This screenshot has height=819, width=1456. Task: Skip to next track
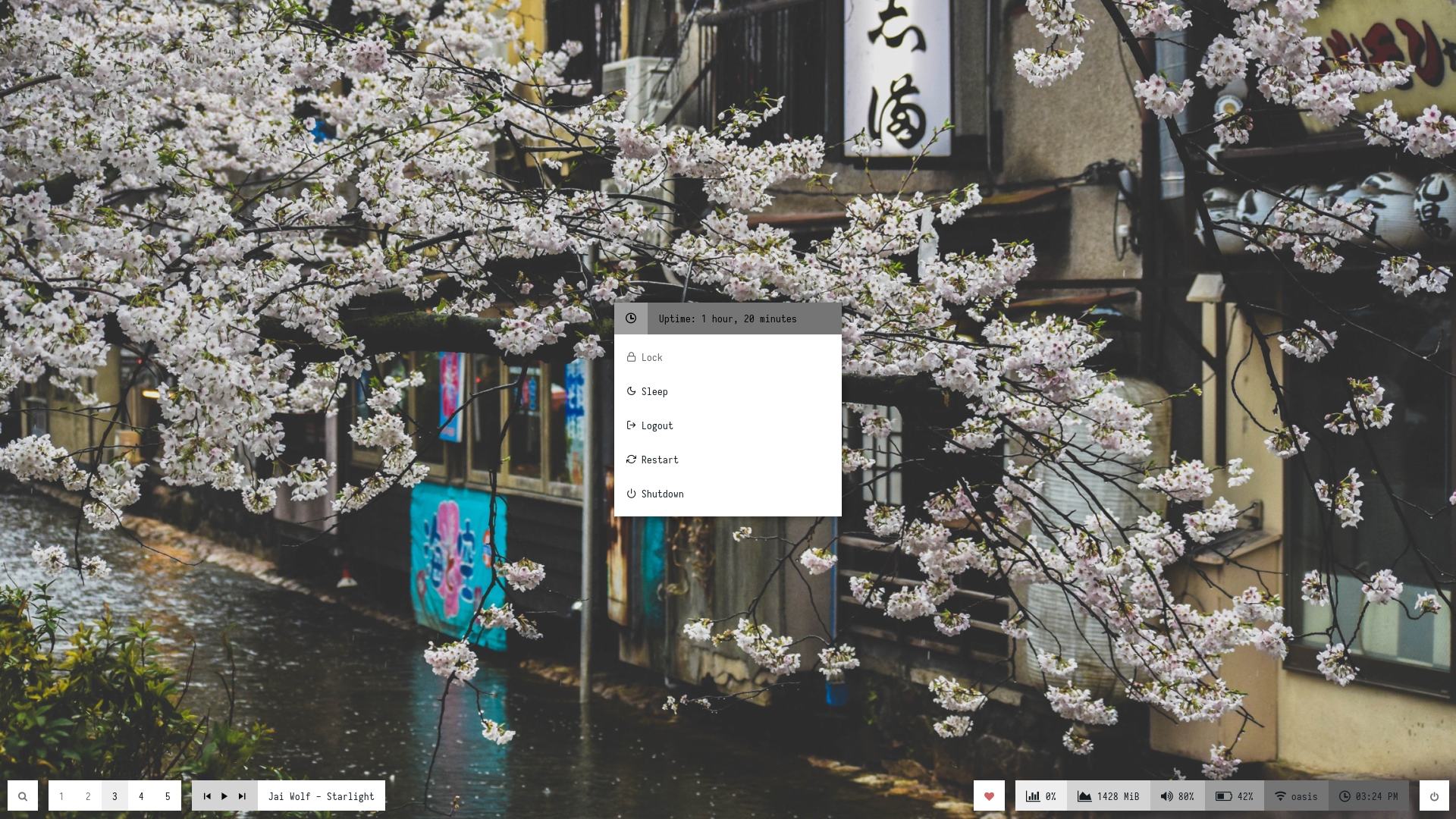click(x=242, y=796)
